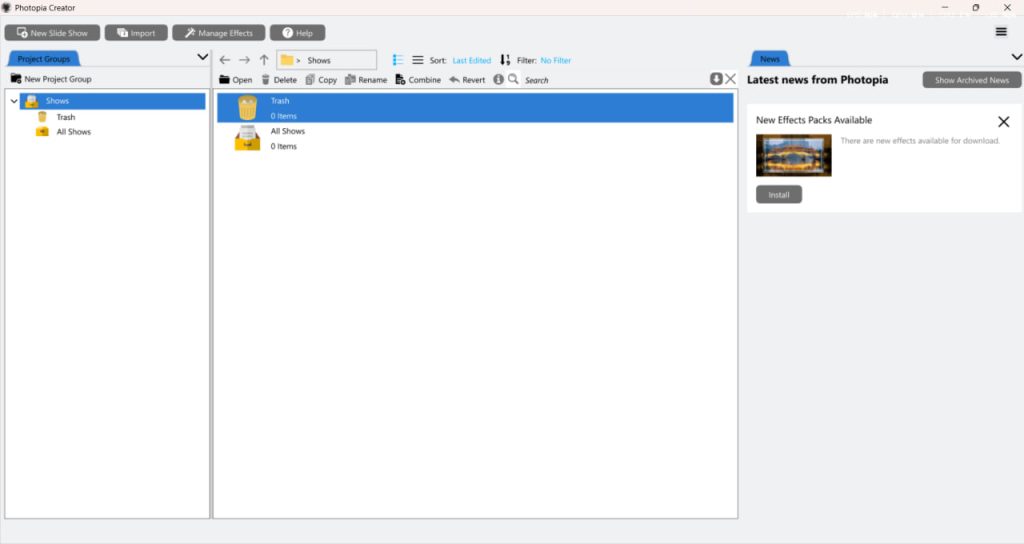Screen dimensions: 1024x544
Task: Click the Trash icon in project tree
Action: point(42,117)
